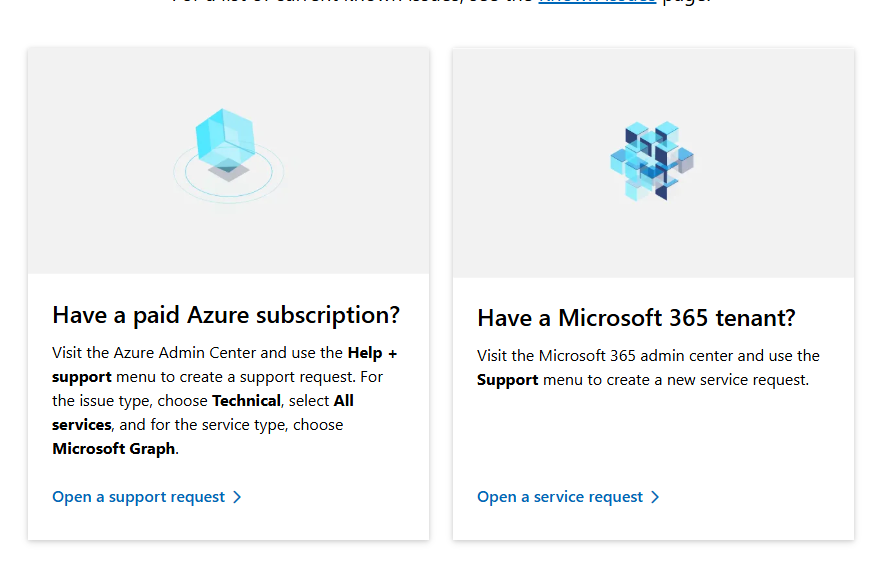
Task: Click the bold Help + support text
Action: (225, 365)
